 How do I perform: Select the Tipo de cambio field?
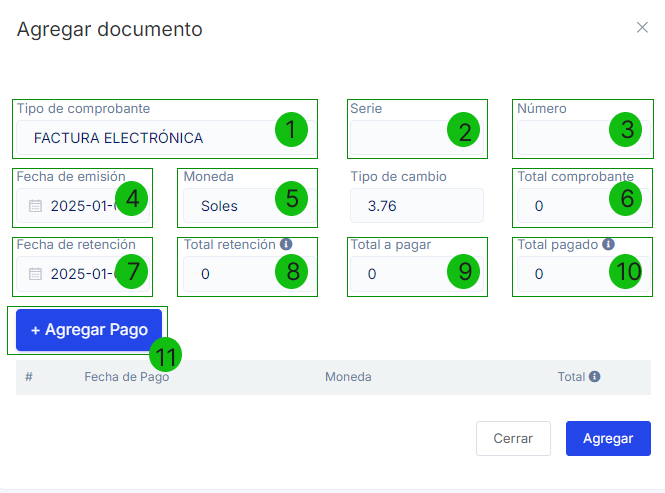coord(416,206)
